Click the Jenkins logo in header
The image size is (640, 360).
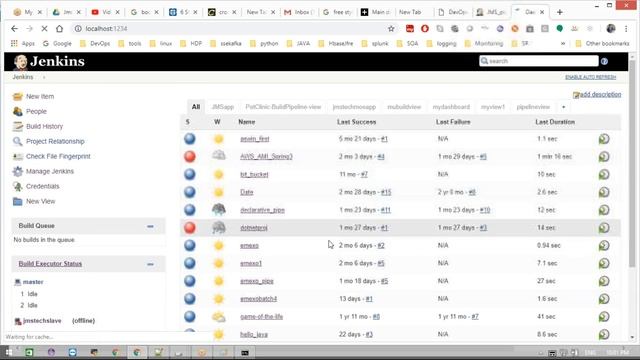coord(49,62)
